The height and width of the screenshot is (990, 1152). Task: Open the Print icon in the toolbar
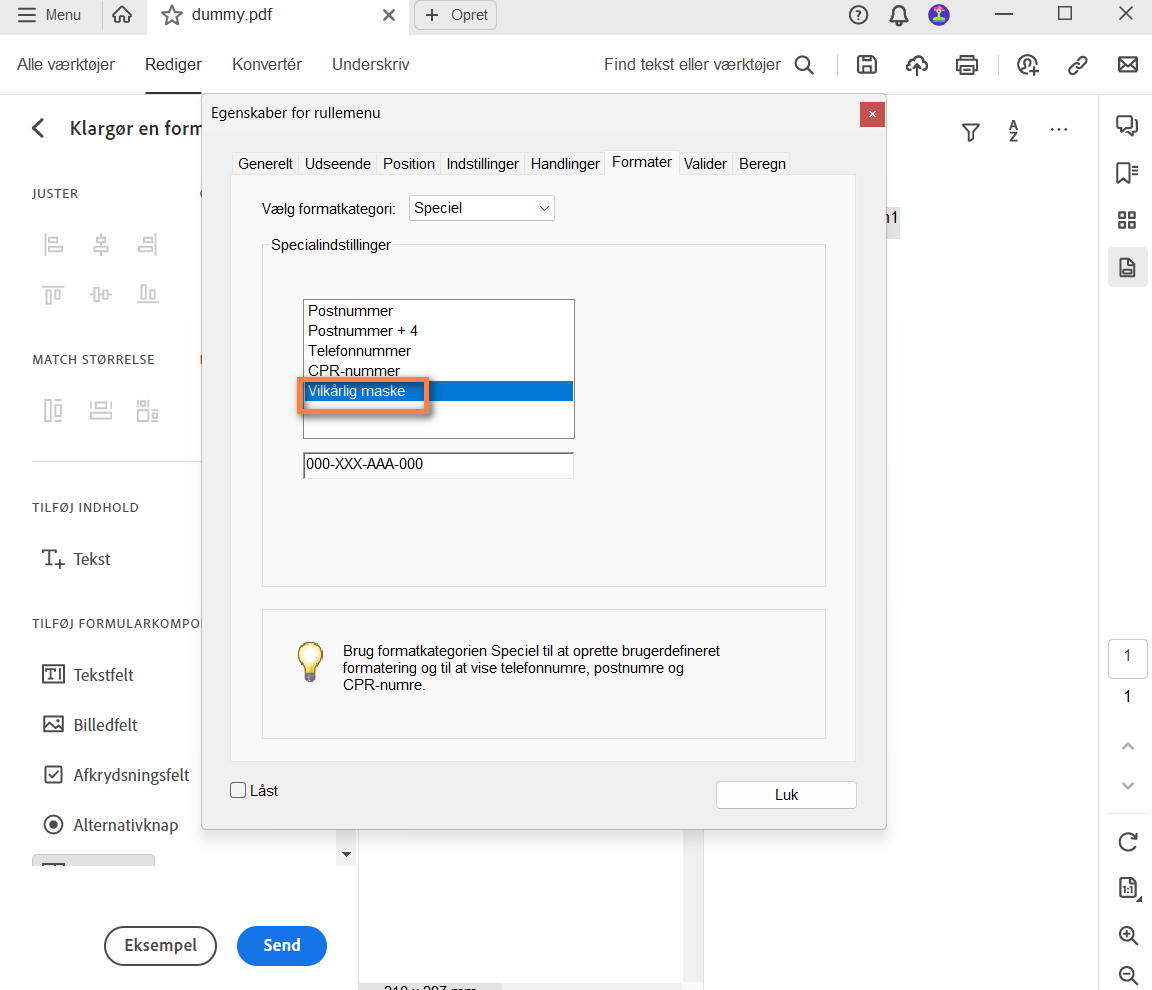point(966,64)
